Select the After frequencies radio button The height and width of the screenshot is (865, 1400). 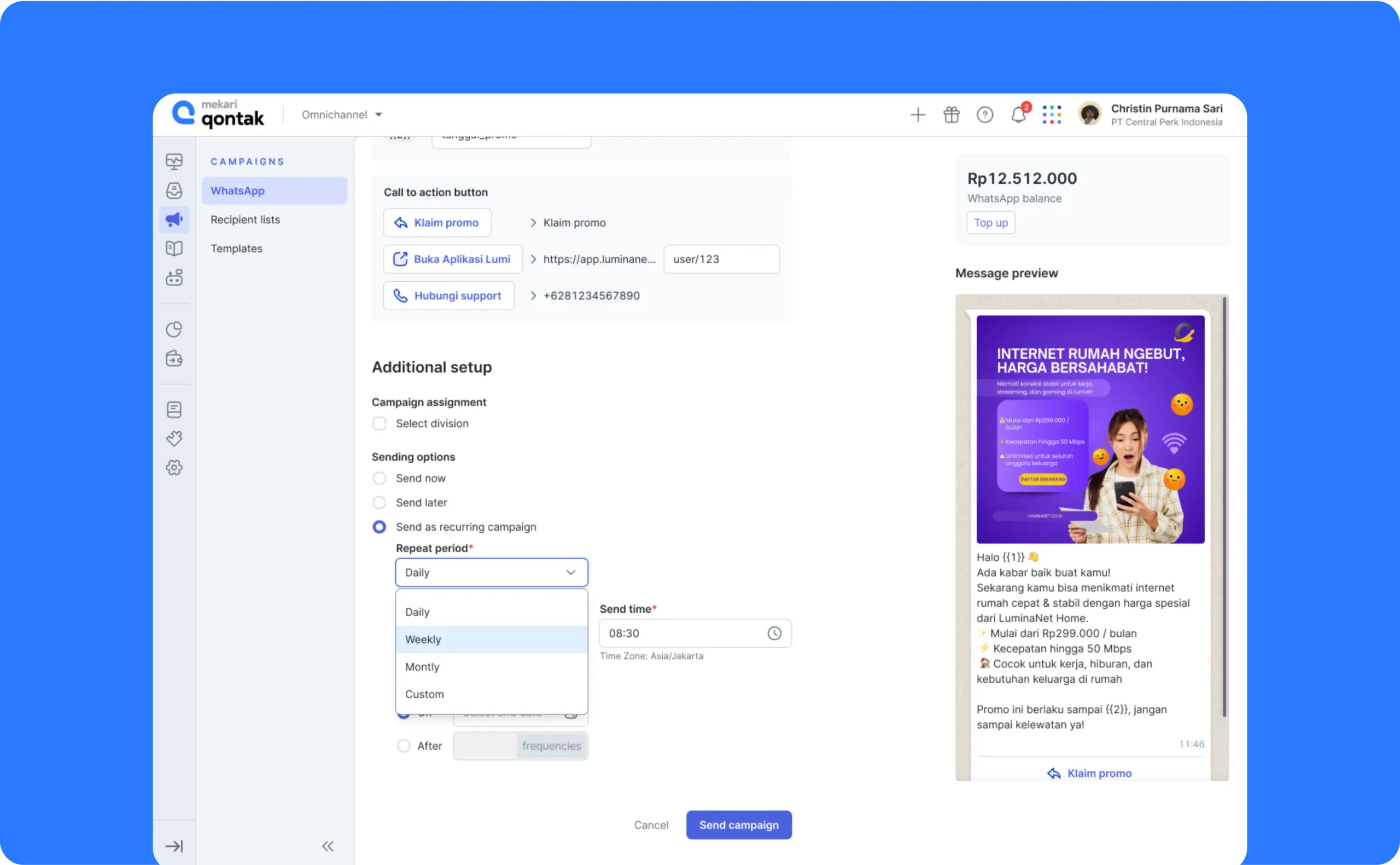(x=404, y=746)
